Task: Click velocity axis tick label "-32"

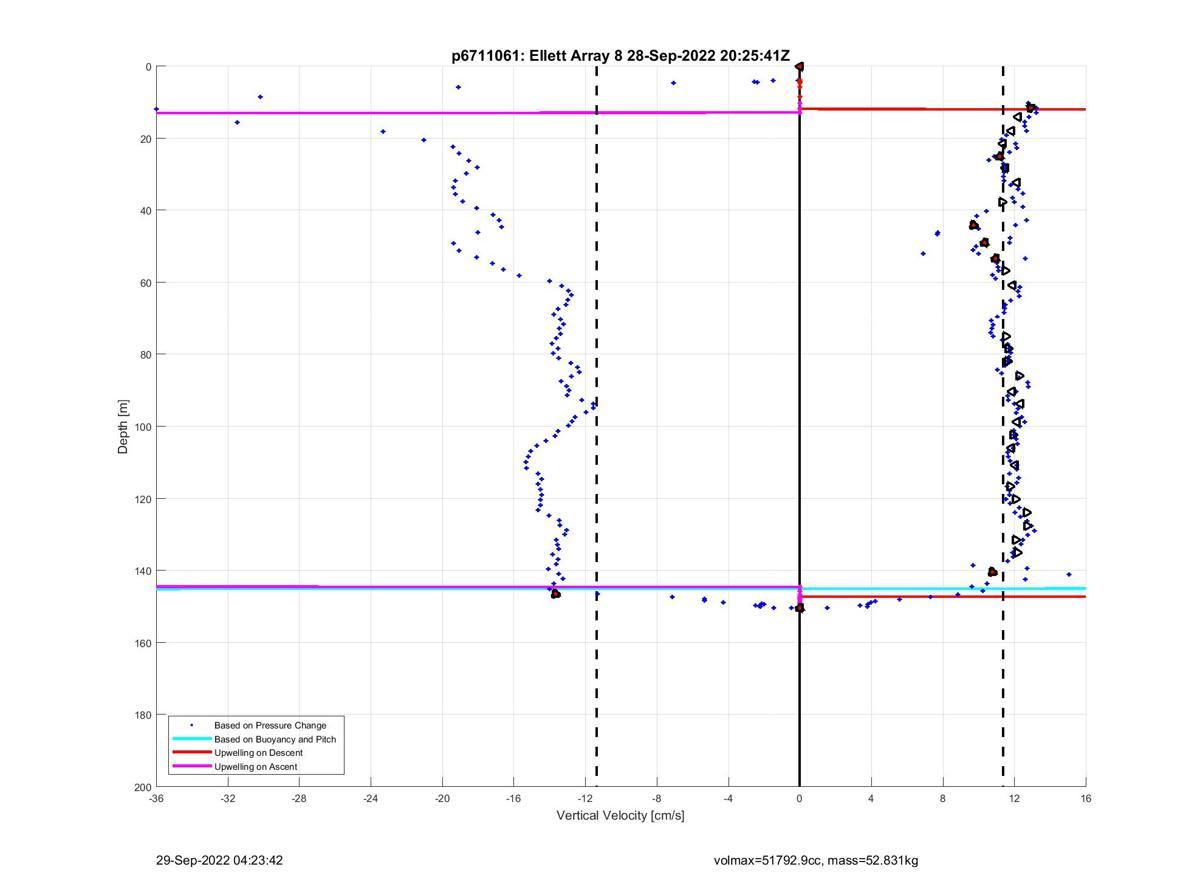Action: point(228,798)
